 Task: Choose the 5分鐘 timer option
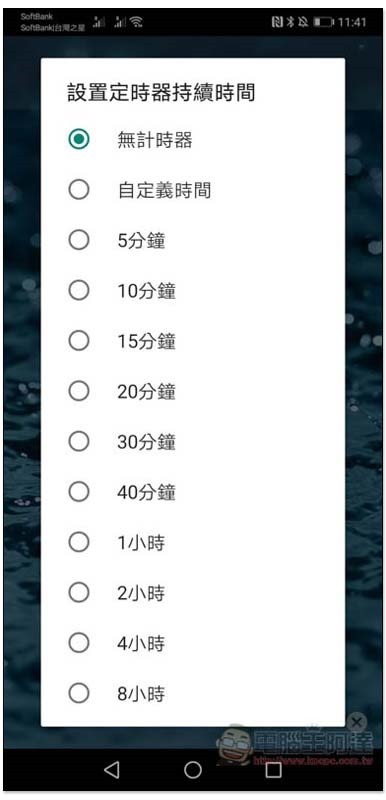tap(193, 240)
